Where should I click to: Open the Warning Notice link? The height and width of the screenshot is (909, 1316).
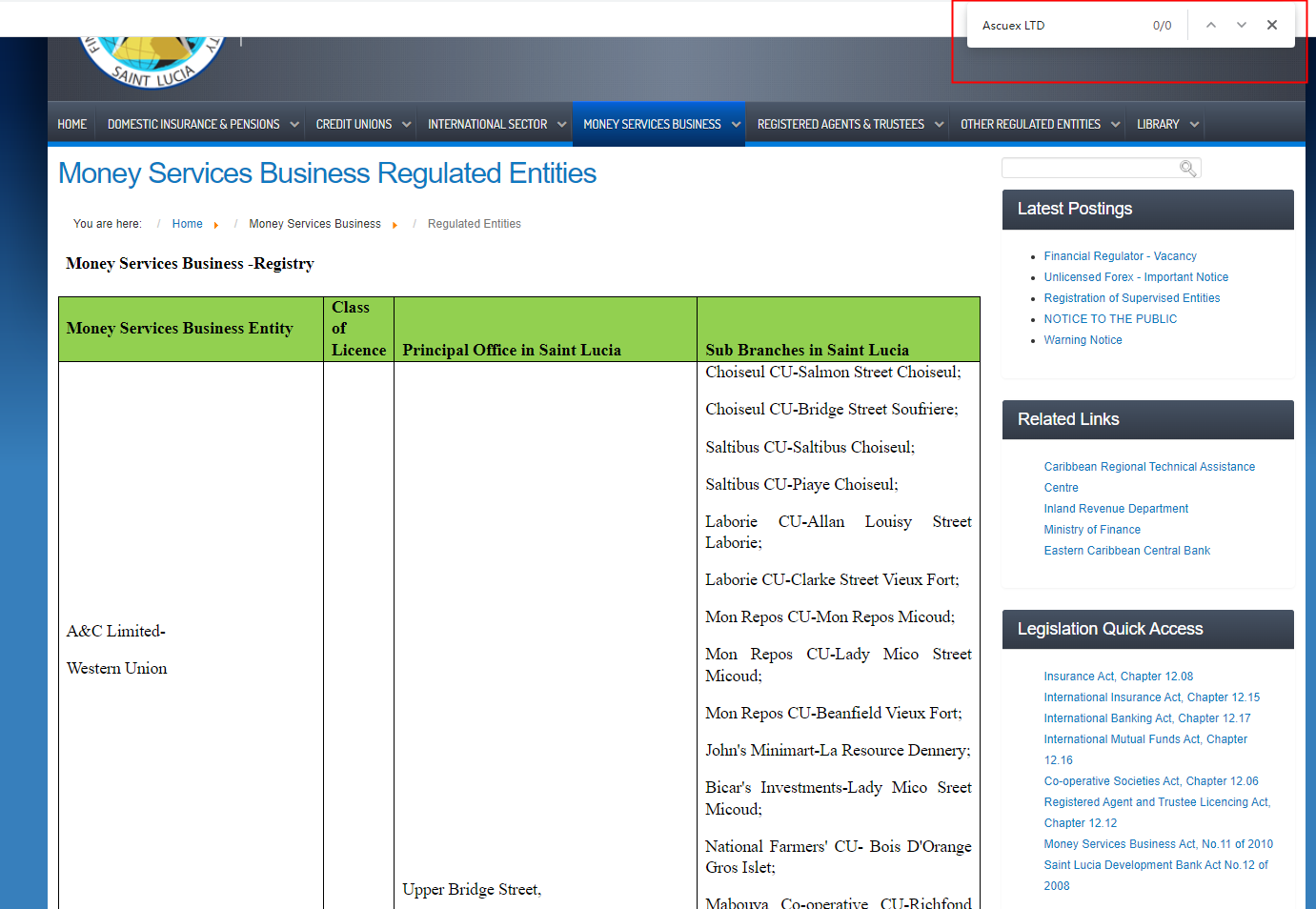pos(1083,340)
